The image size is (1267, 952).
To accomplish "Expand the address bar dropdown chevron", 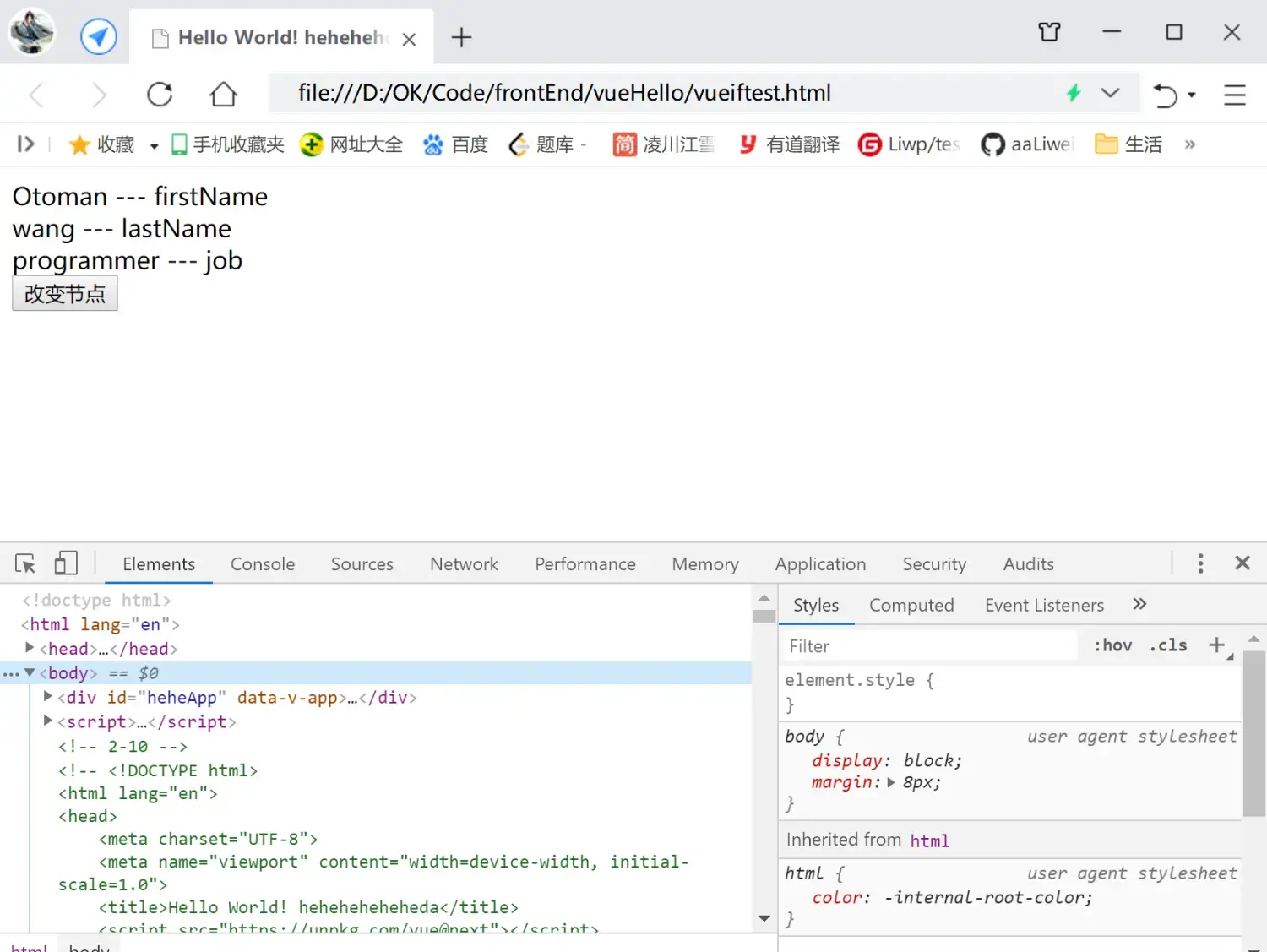I will [x=1110, y=93].
